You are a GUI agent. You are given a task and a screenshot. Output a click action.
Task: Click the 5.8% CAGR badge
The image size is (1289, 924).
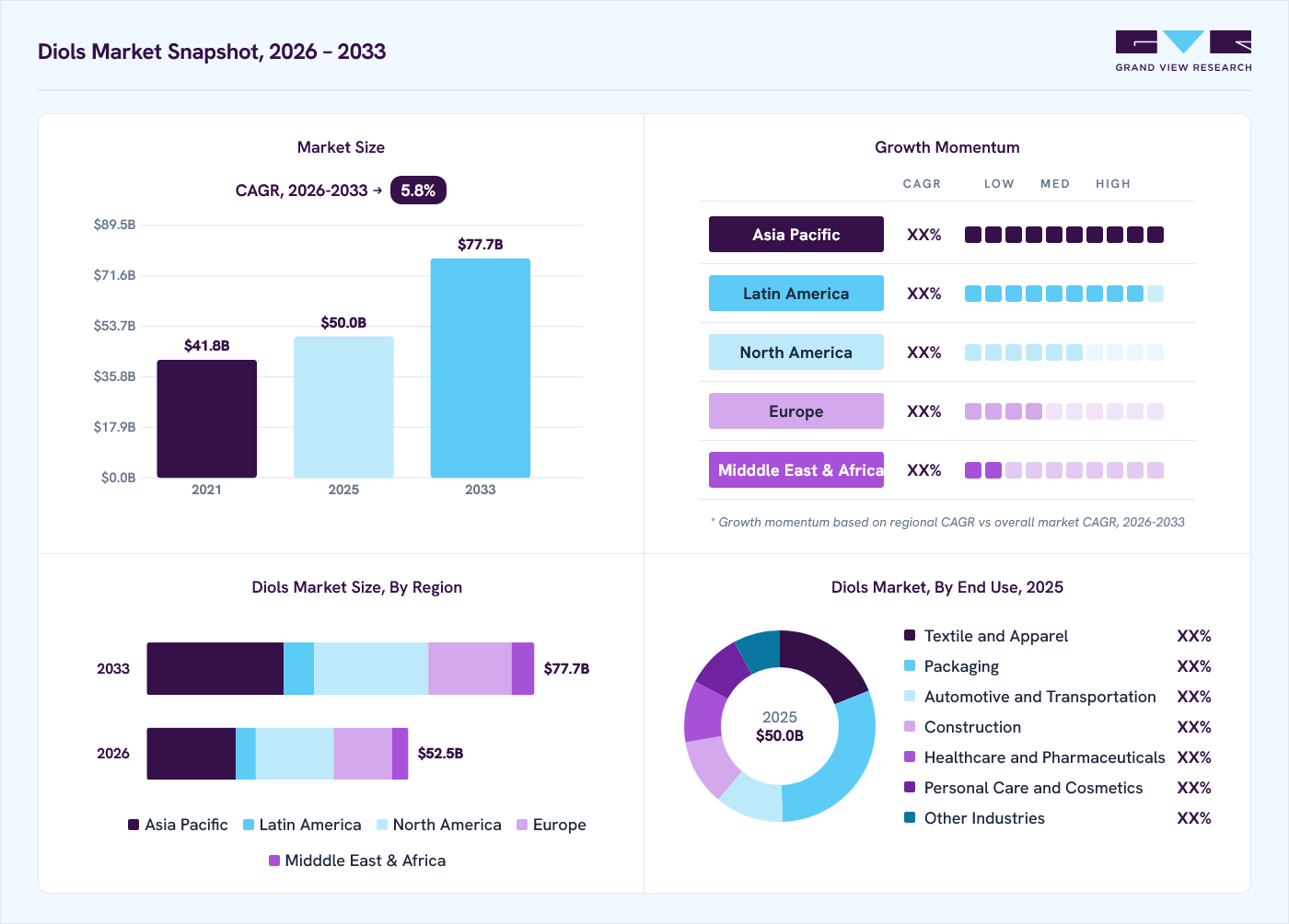point(418,191)
